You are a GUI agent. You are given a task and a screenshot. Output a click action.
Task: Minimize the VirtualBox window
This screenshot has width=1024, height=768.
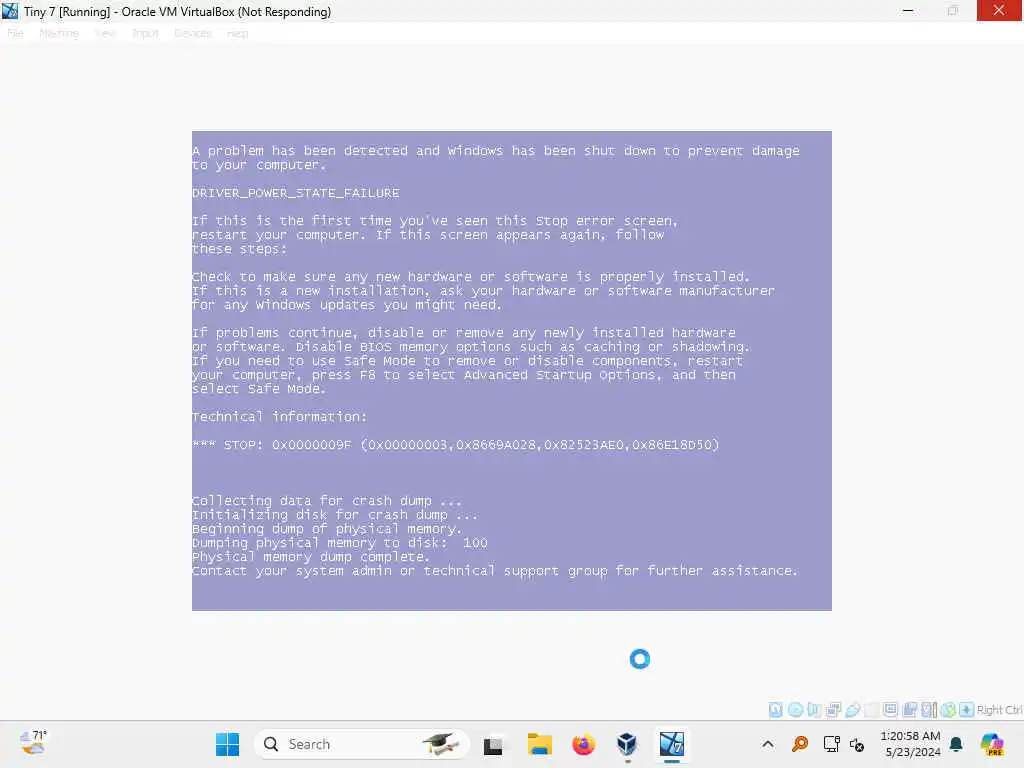tap(908, 11)
